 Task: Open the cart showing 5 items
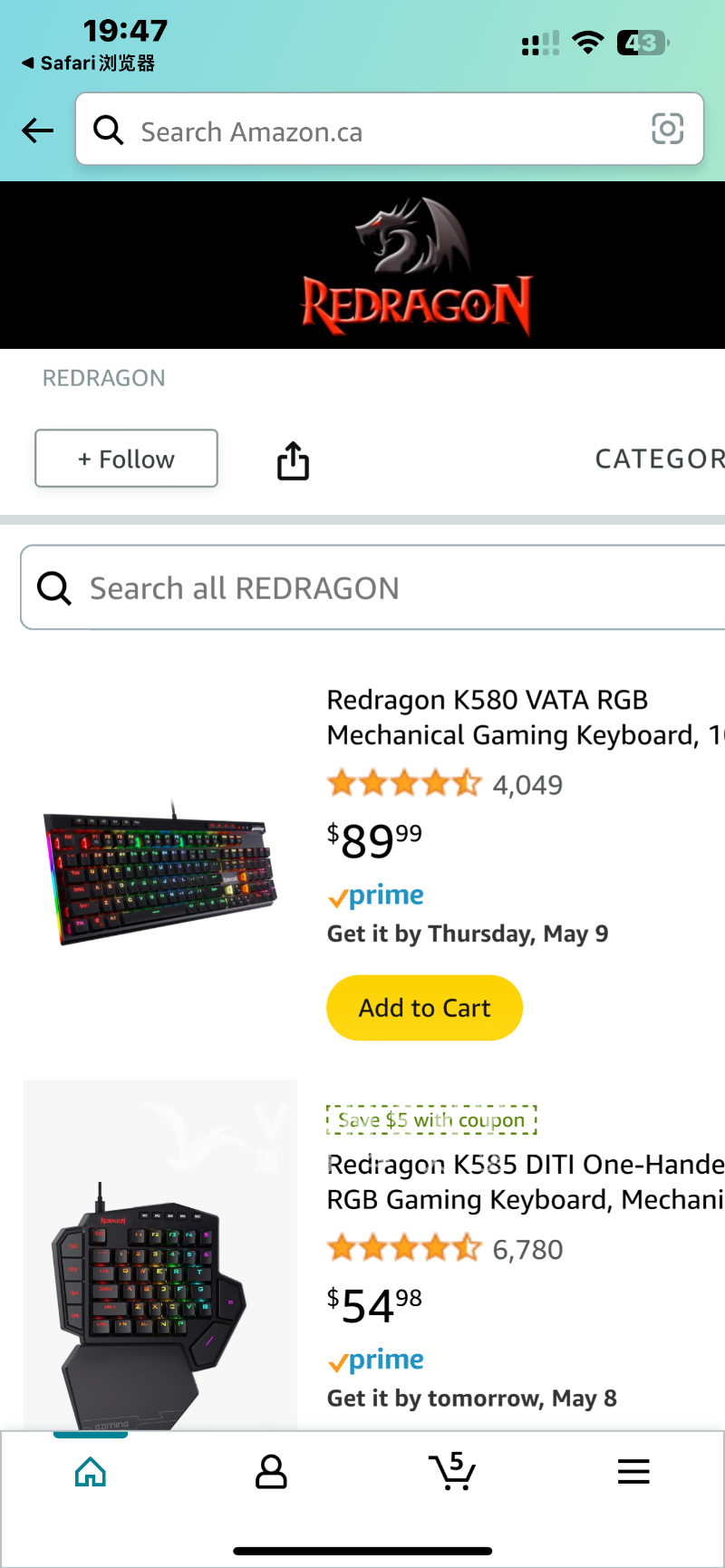[452, 1471]
